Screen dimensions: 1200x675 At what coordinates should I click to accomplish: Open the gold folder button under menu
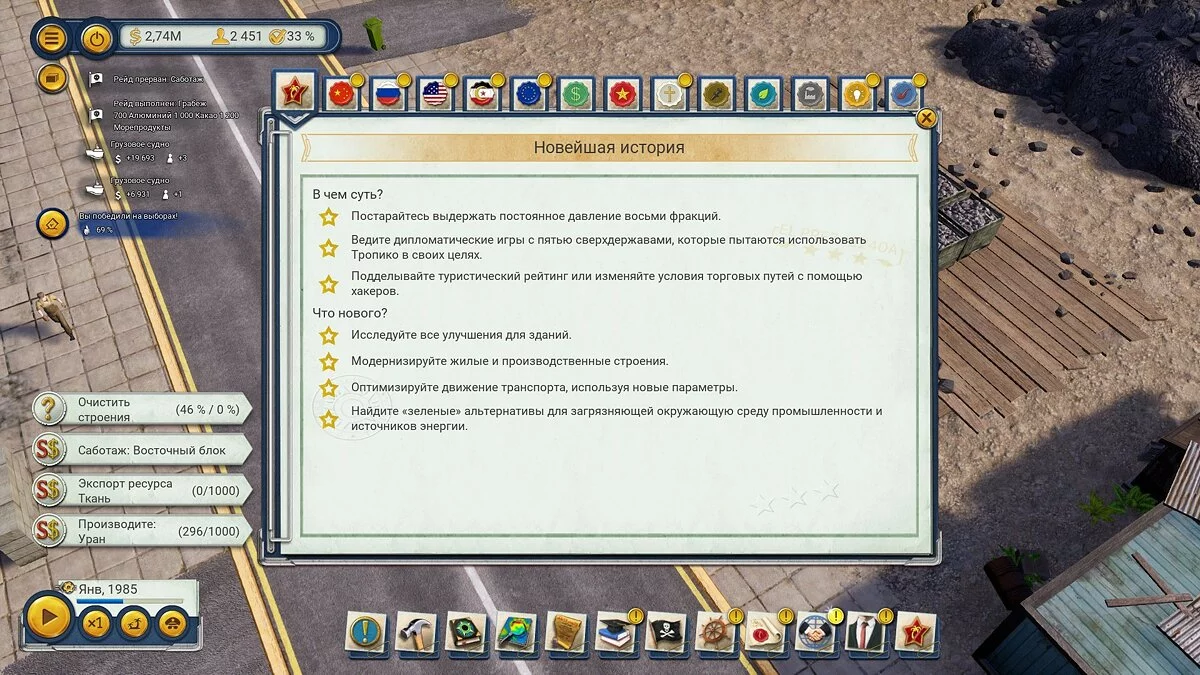[x=52, y=78]
